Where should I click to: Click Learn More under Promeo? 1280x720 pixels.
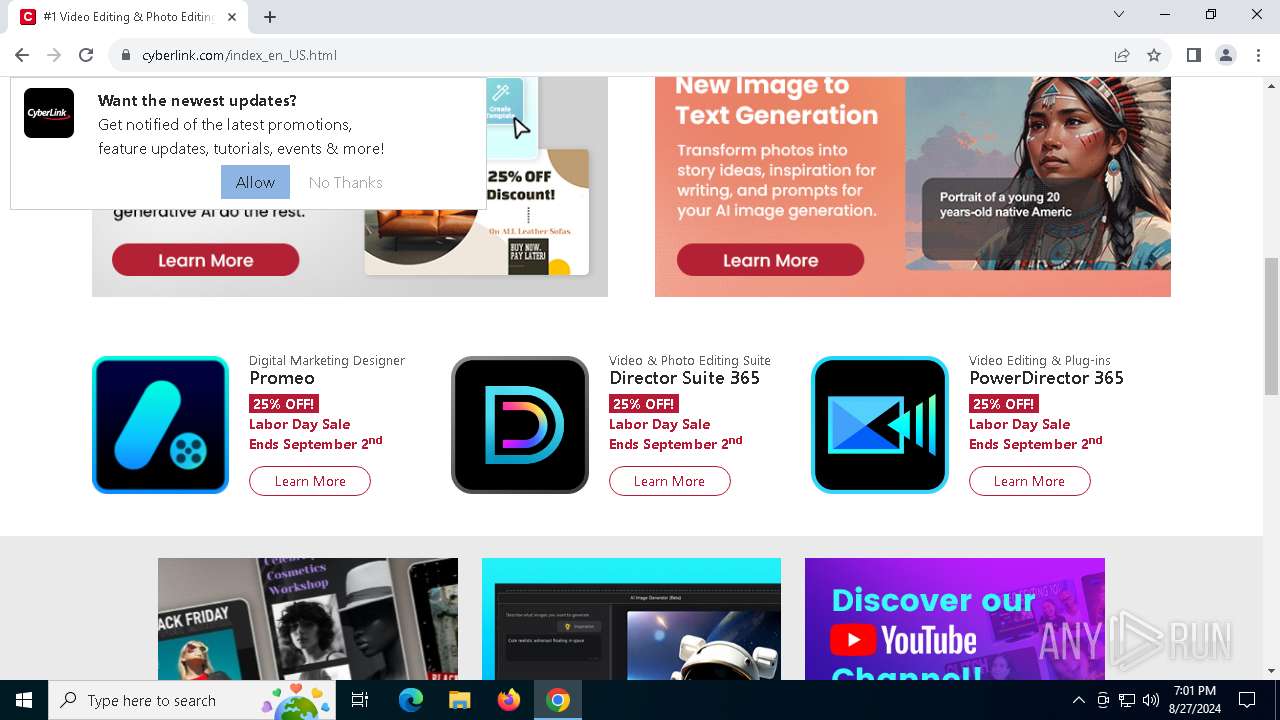[x=310, y=481]
